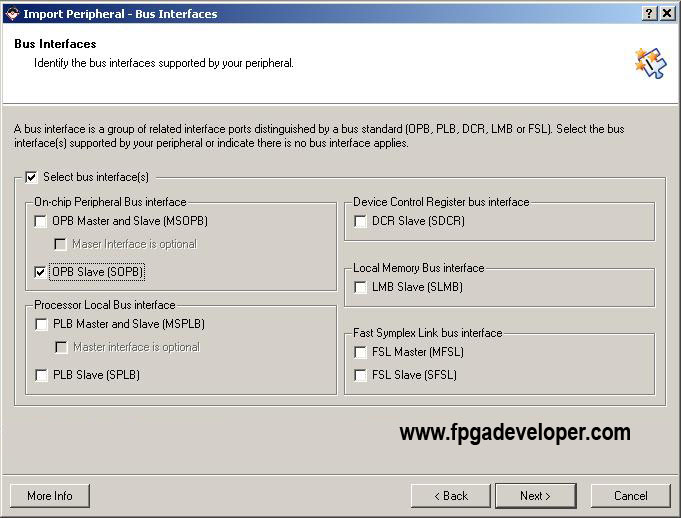
Task: Proceed with the Next button
Action: click(536, 496)
